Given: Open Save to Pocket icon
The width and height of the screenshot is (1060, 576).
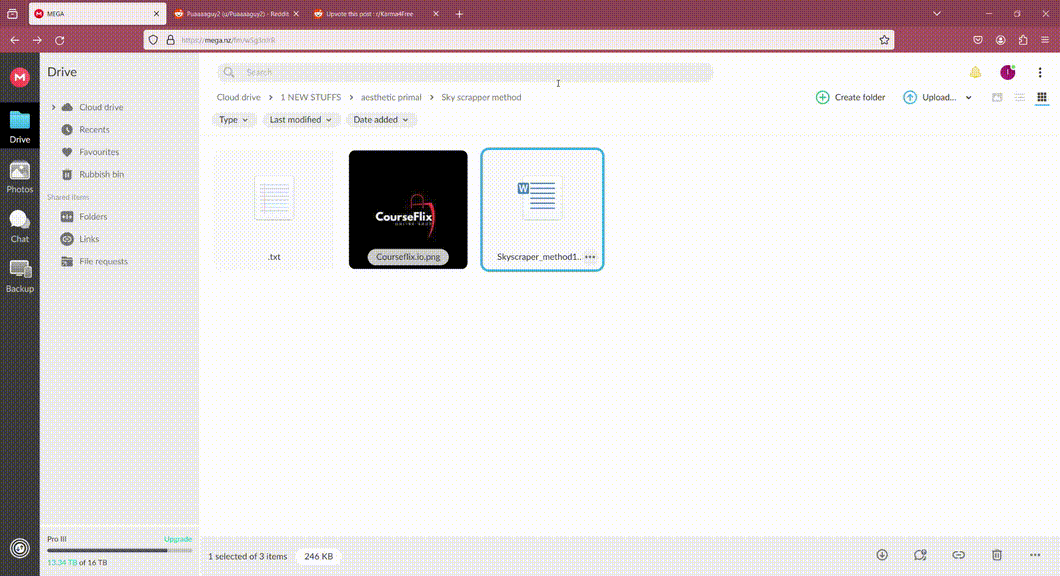Looking at the screenshot, I should click(978, 41).
